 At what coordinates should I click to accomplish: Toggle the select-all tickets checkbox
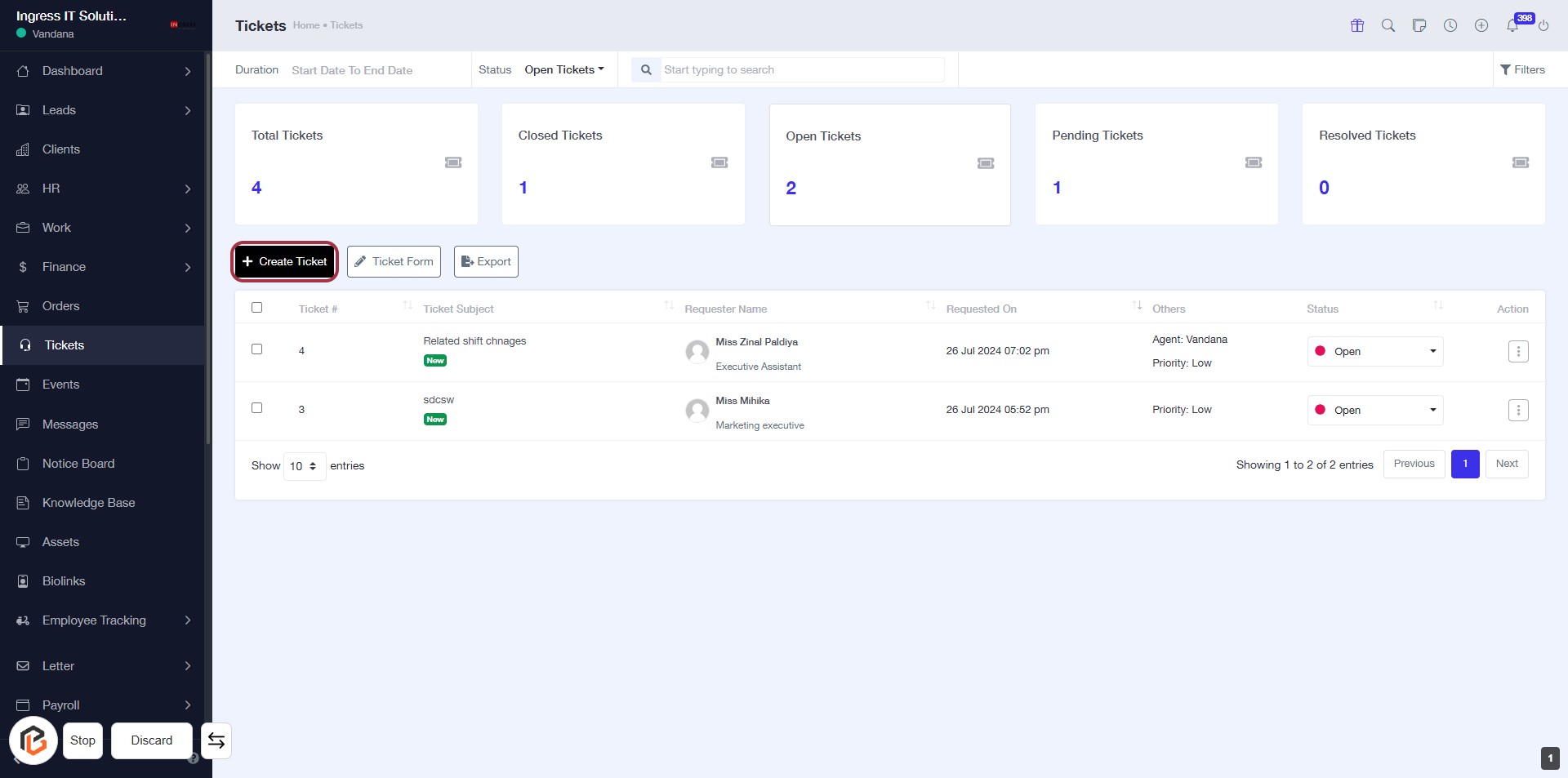pos(256,308)
